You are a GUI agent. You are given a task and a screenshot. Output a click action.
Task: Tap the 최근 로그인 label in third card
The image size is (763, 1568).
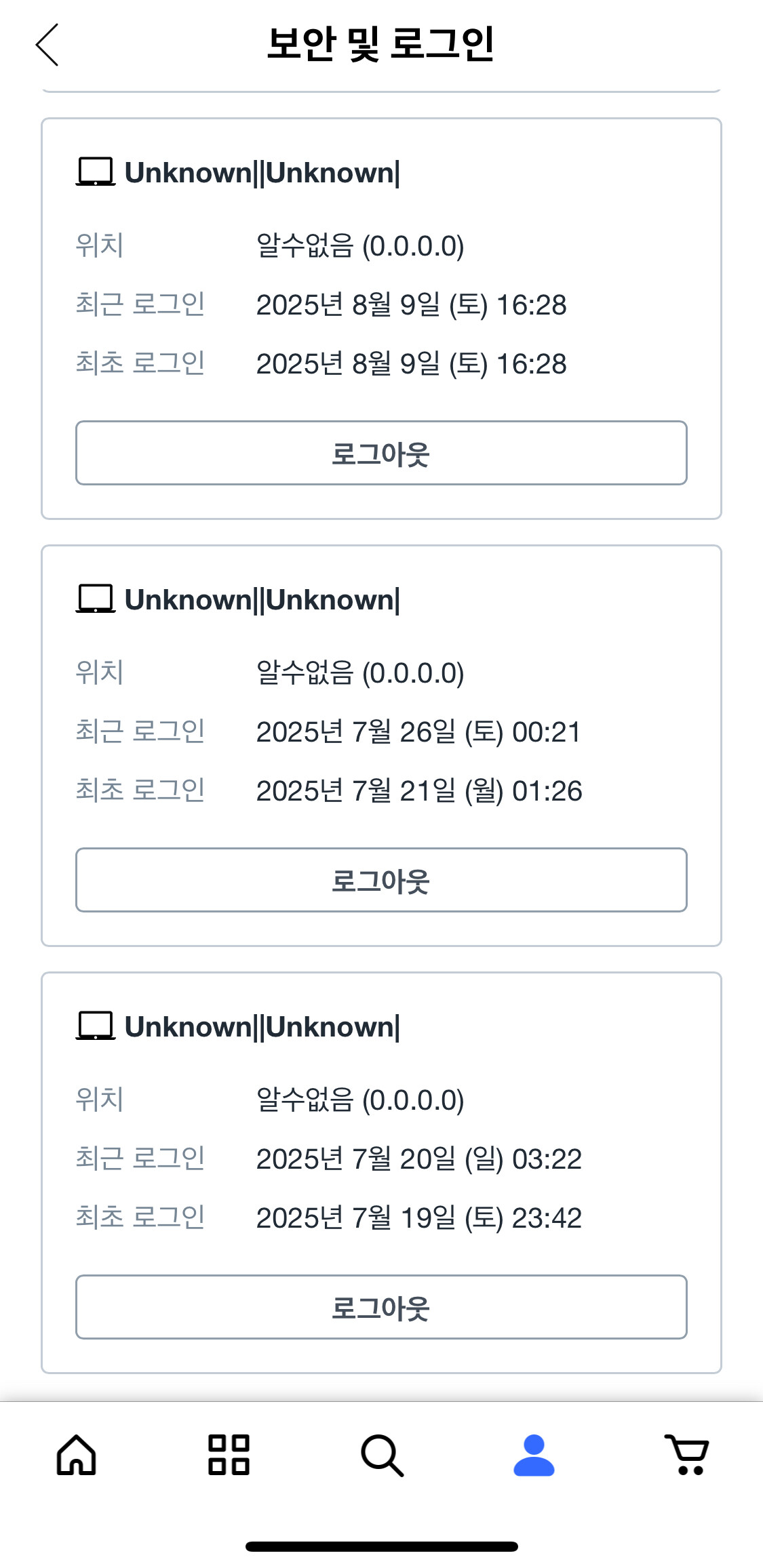coord(140,1158)
